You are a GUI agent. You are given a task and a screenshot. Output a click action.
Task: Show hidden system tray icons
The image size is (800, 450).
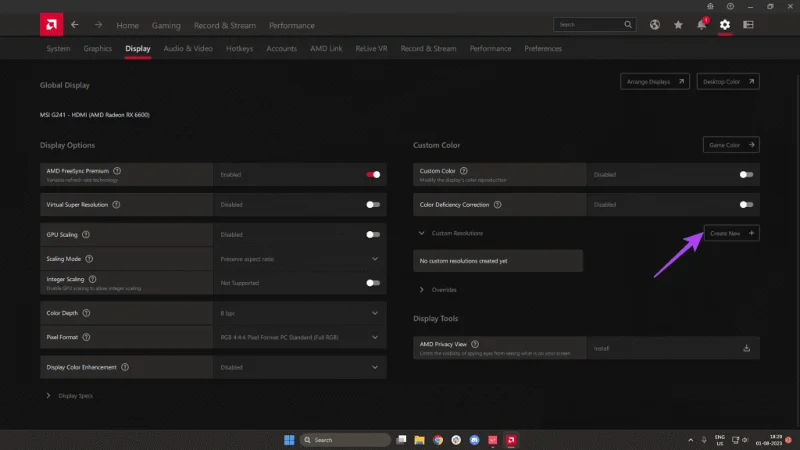point(690,440)
